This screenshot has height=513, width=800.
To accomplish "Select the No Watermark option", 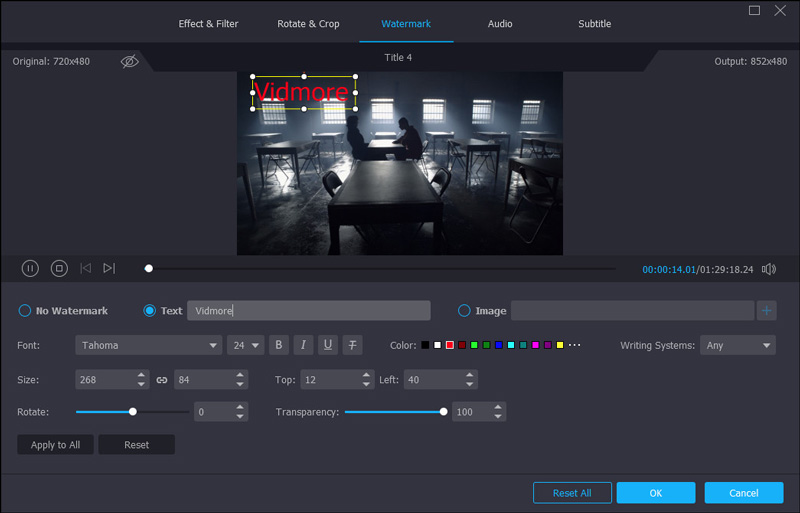I will [x=25, y=311].
